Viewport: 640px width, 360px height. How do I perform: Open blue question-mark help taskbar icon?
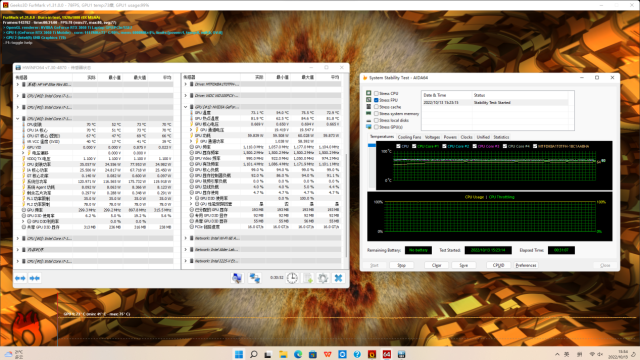(x=357, y=354)
